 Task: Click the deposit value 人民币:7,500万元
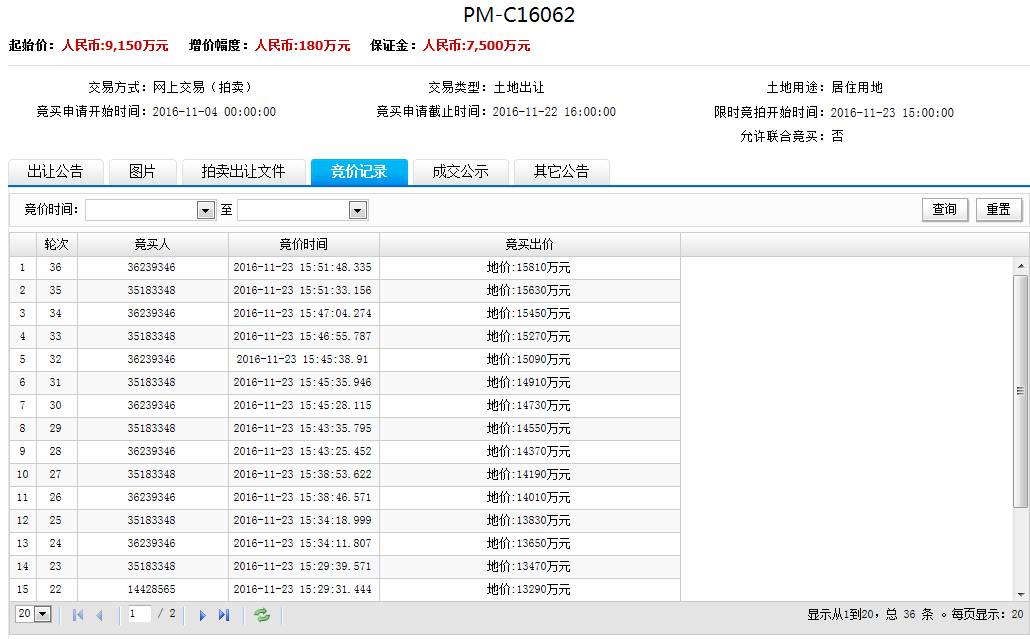476,45
